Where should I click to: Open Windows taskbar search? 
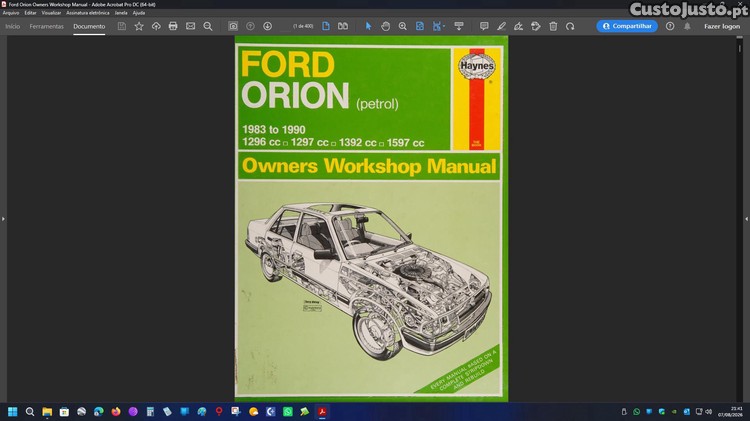coord(30,411)
